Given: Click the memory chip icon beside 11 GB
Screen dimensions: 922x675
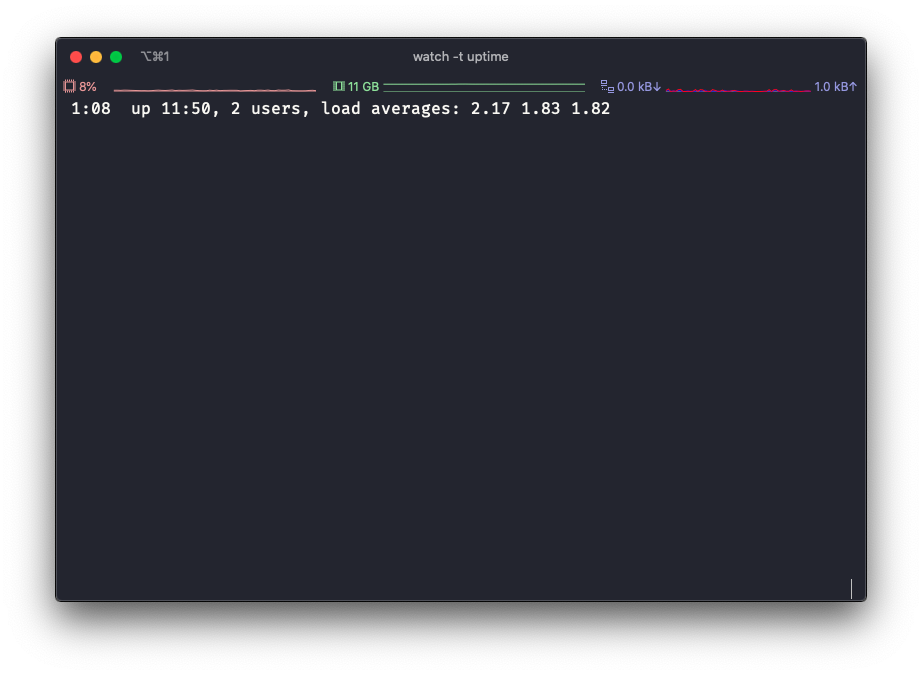Looking at the screenshot, I should (x=336, y=86).
